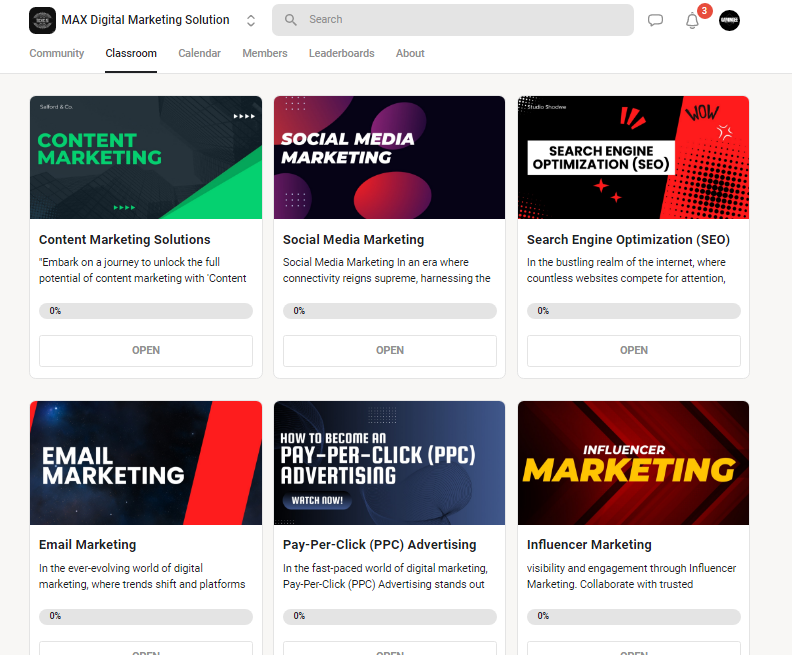Select the About tab
Viewport: 792px width, 655px height.
(410, 53)
